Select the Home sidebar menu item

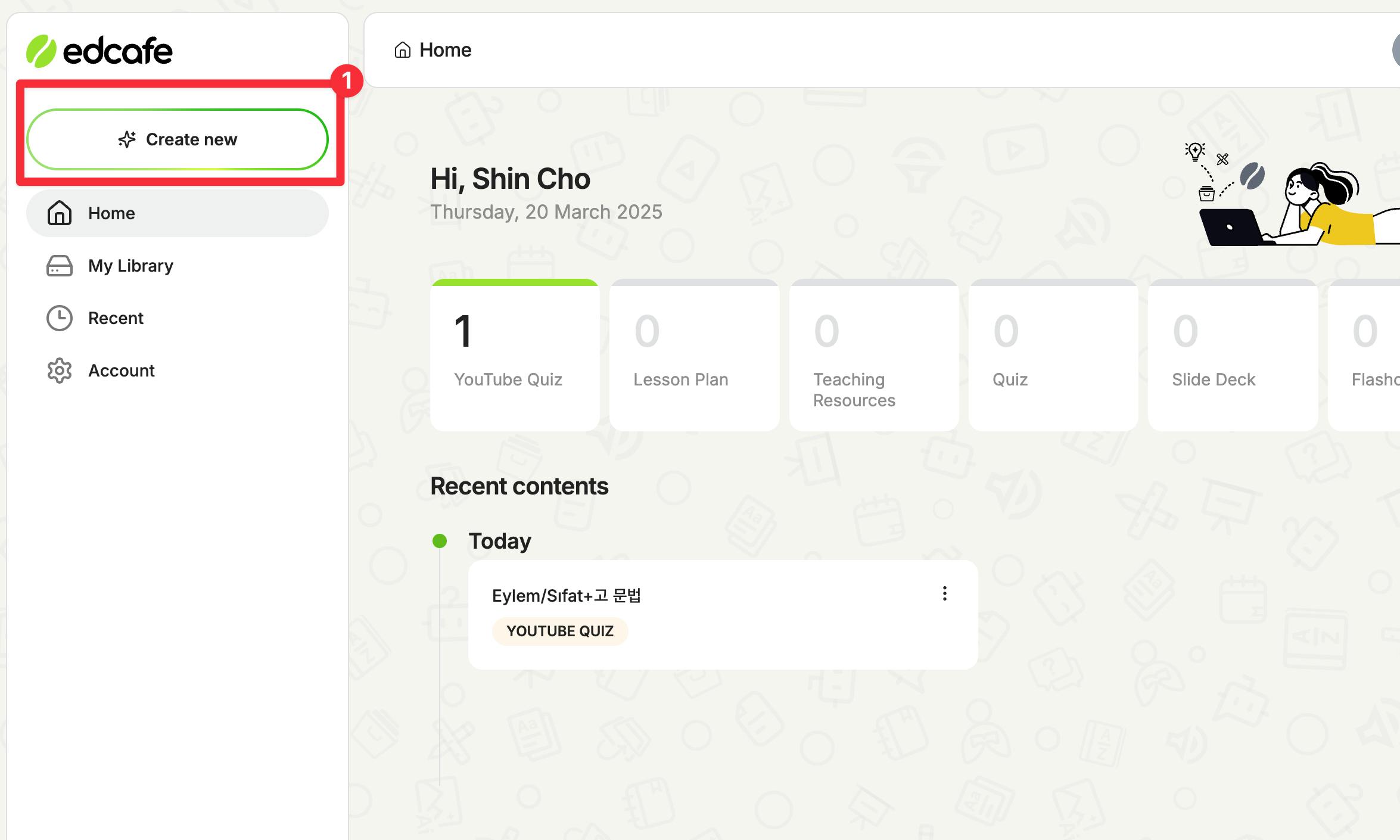pos(178,213)
